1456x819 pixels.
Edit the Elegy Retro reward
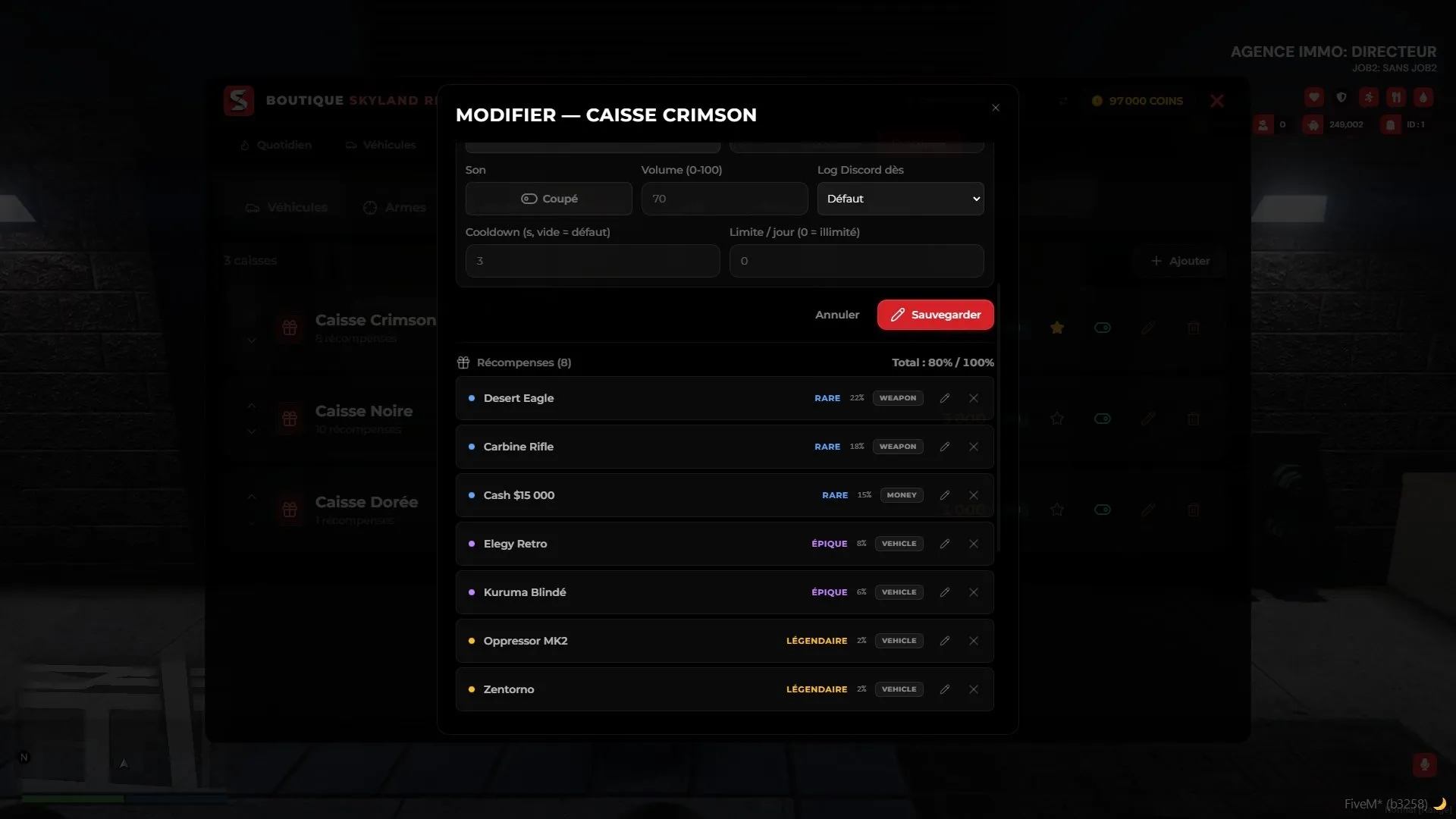tap(945, 544)
